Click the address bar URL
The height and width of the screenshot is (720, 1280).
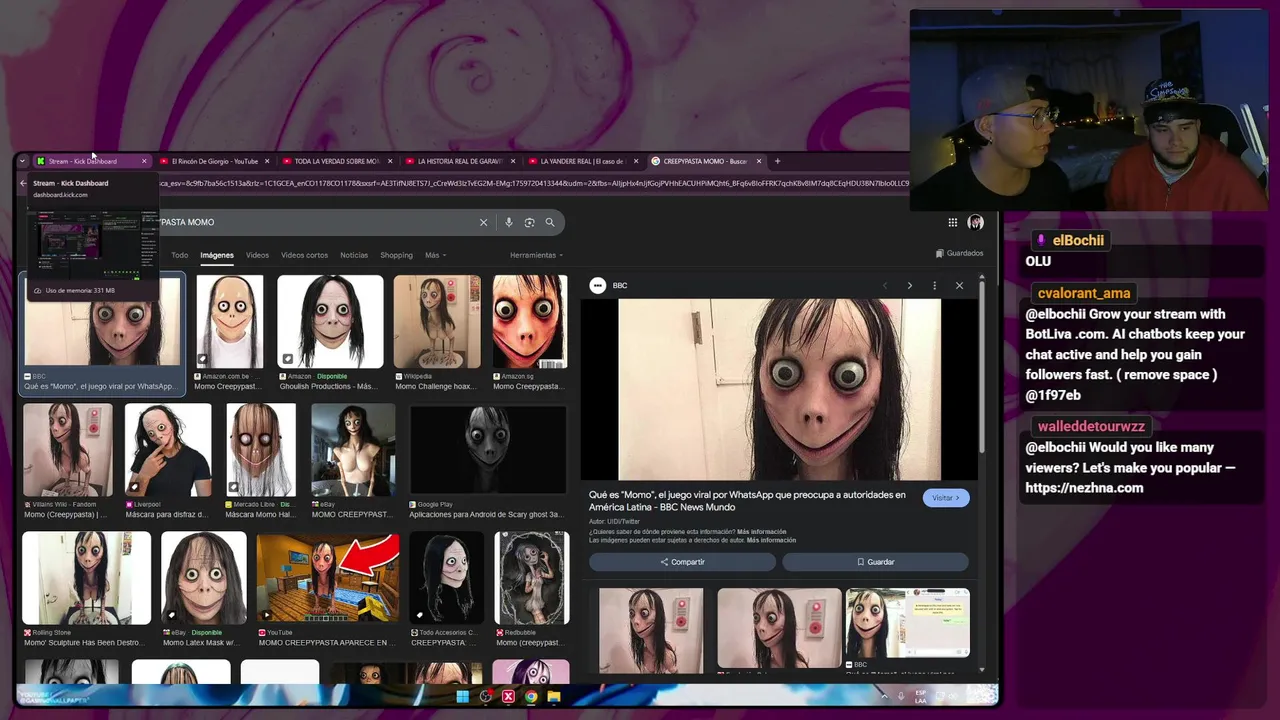535,183
